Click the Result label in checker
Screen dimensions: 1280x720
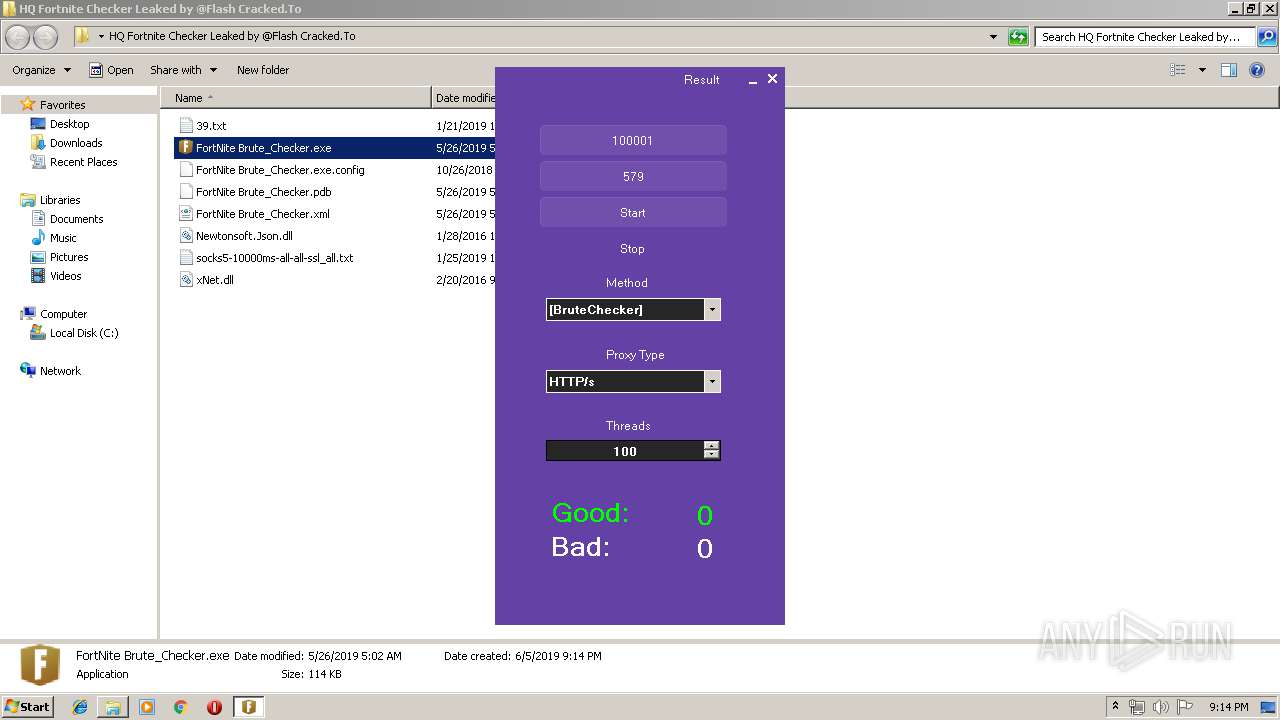pos(702,80)
